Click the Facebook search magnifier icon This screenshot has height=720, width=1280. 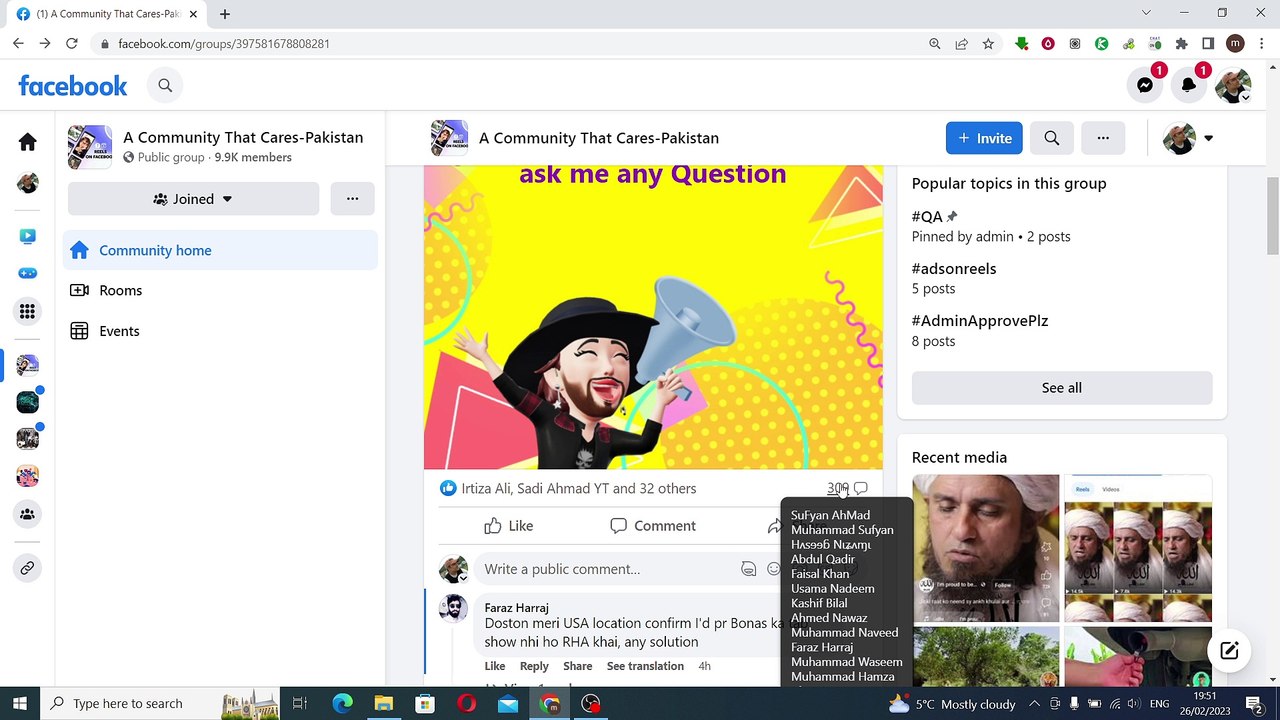coord(165,86)
